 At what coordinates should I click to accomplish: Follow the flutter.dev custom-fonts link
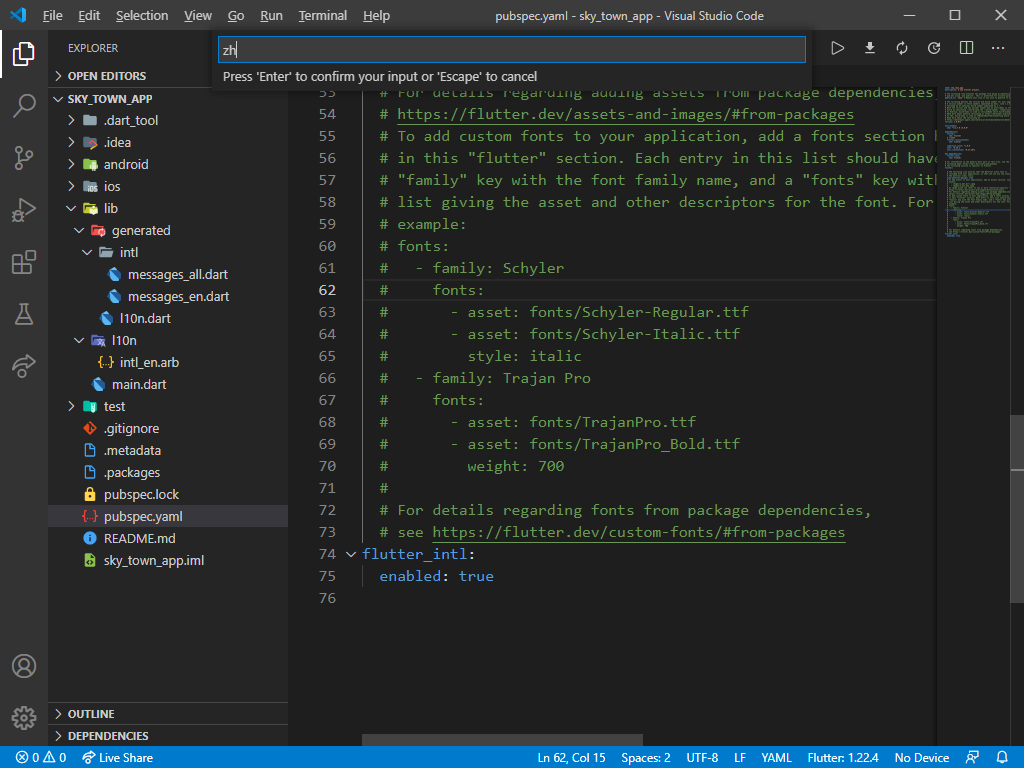(638, 532)
